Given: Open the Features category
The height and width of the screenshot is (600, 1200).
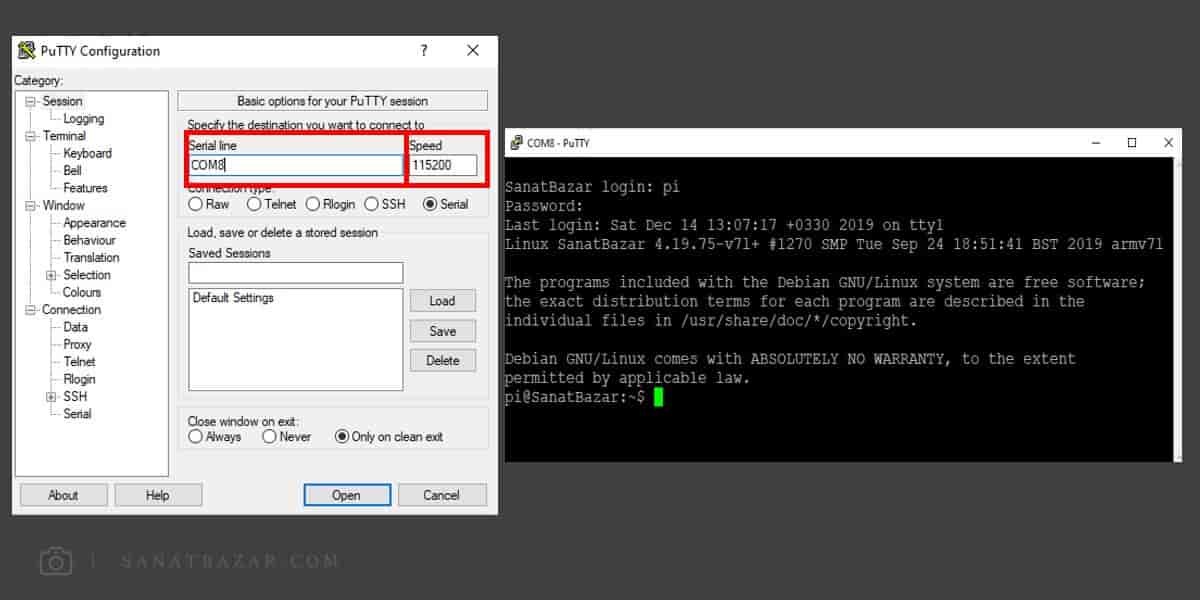Looking at the screenshot, I should point(85,188).
